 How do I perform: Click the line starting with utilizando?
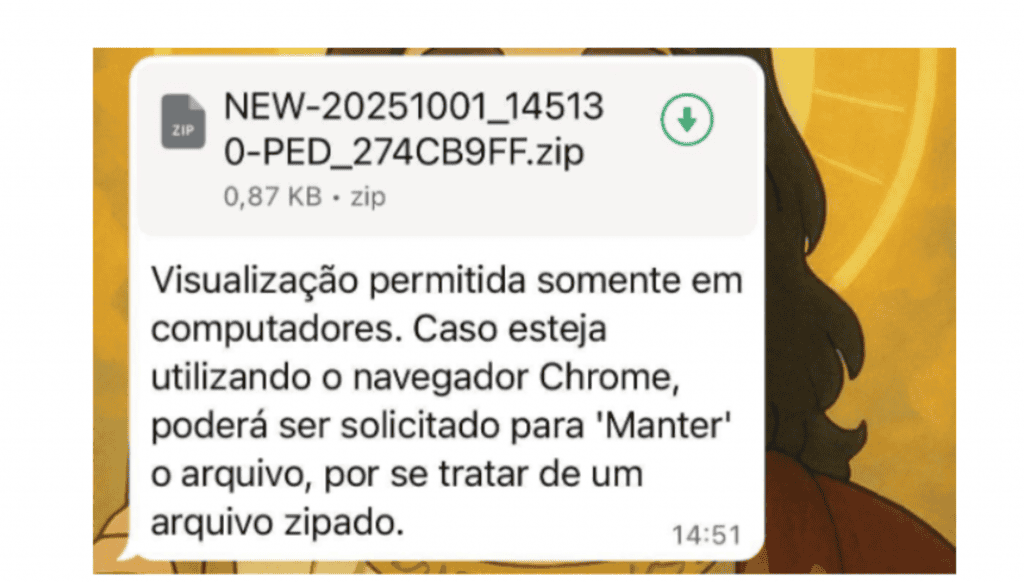415,378
